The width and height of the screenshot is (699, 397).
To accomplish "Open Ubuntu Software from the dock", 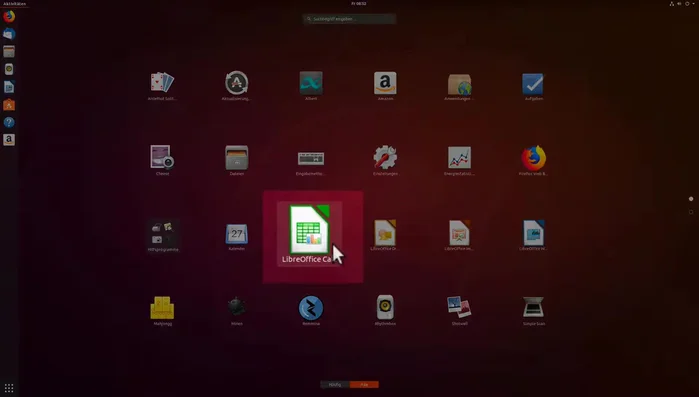I will point(9,105).
